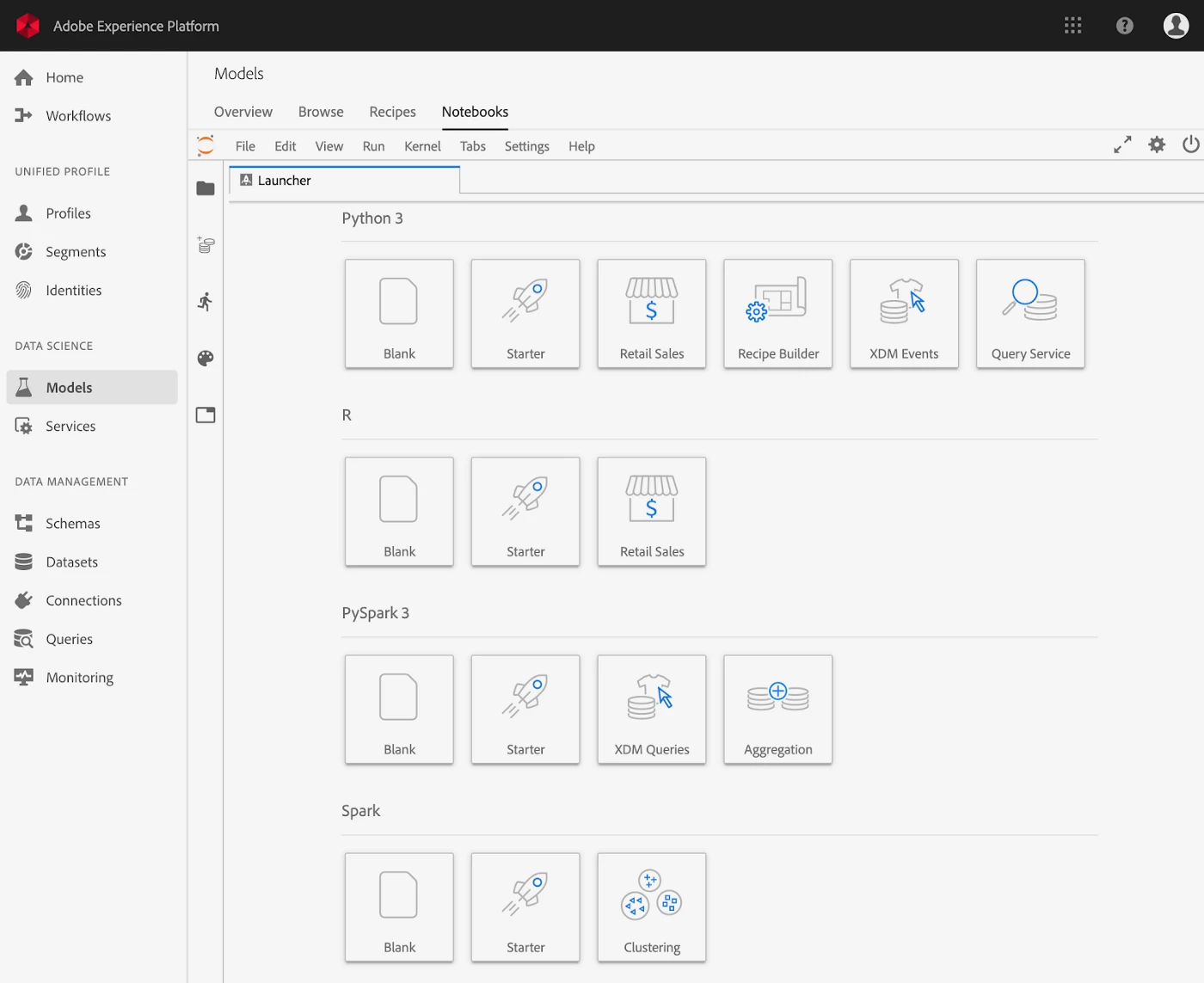Launch the Clustering notebook
The height and width of the screenshot is (983, 1204).
click(652, 907)
